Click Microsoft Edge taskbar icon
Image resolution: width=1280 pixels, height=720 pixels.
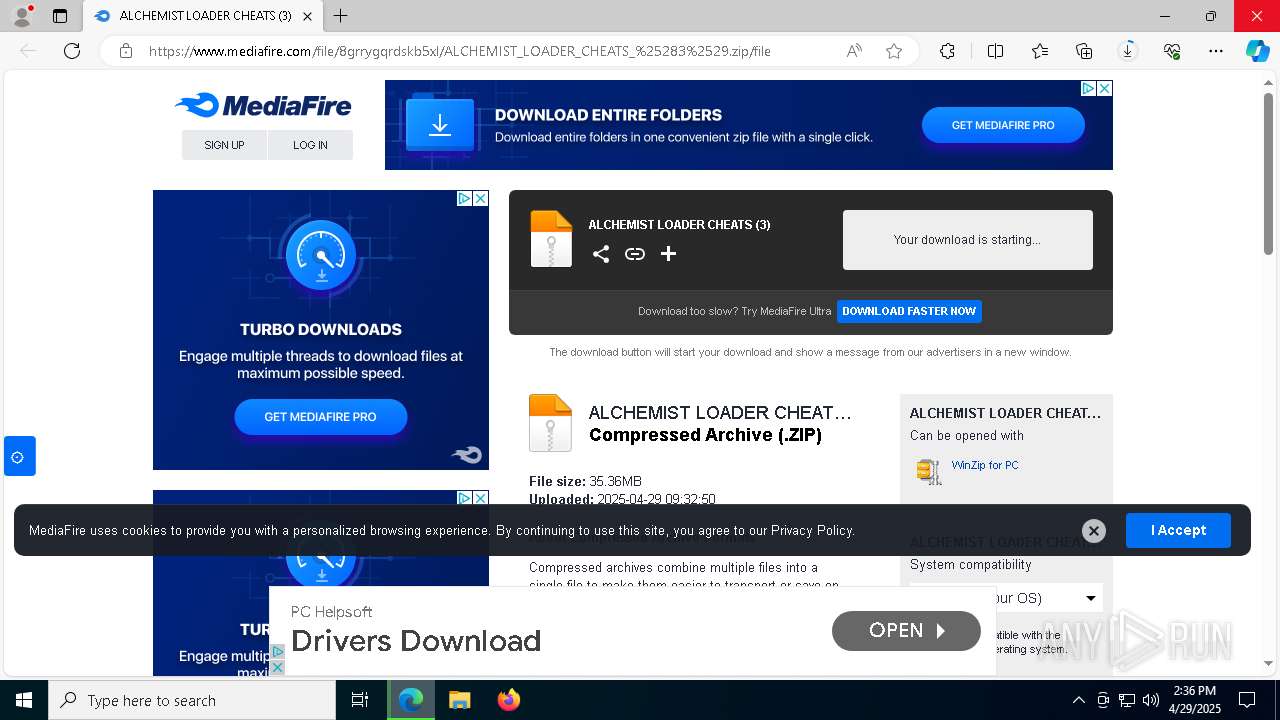[x=411, y=700]
